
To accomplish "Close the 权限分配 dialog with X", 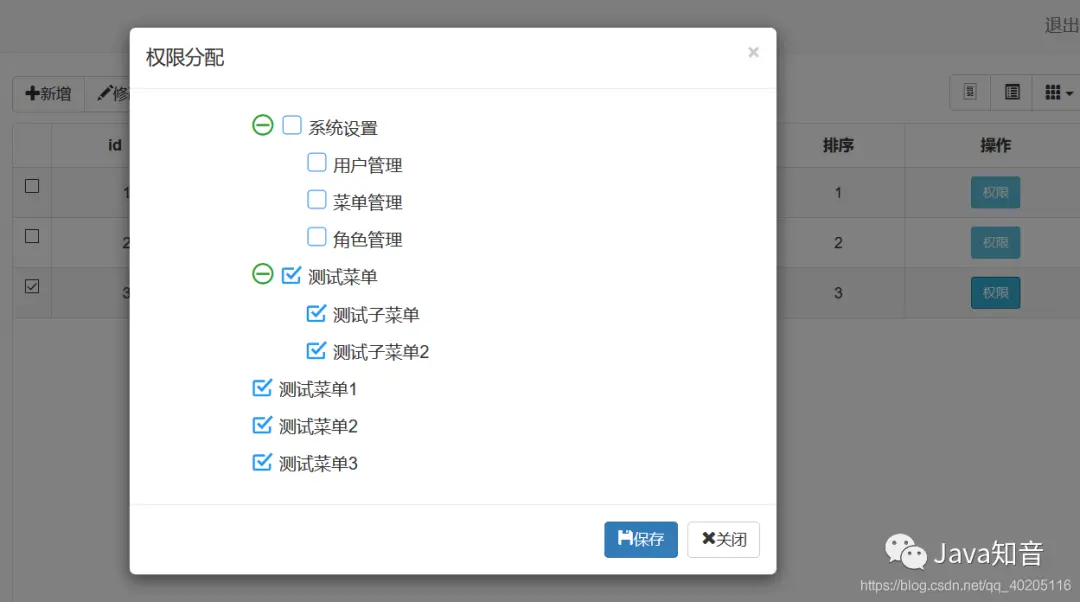I will (x=753, y=52).
